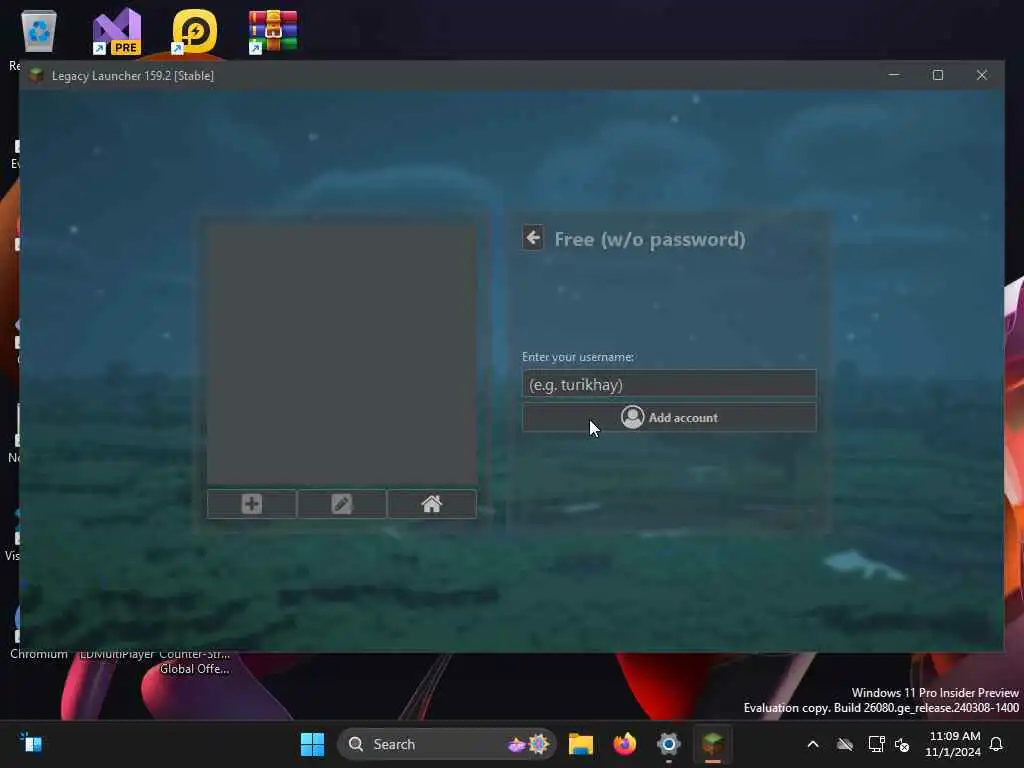Open the Visual Studio Preview desktop shortcut
Image resolution: width=1024 pixels, height=768 pixels.
[117, 31]
